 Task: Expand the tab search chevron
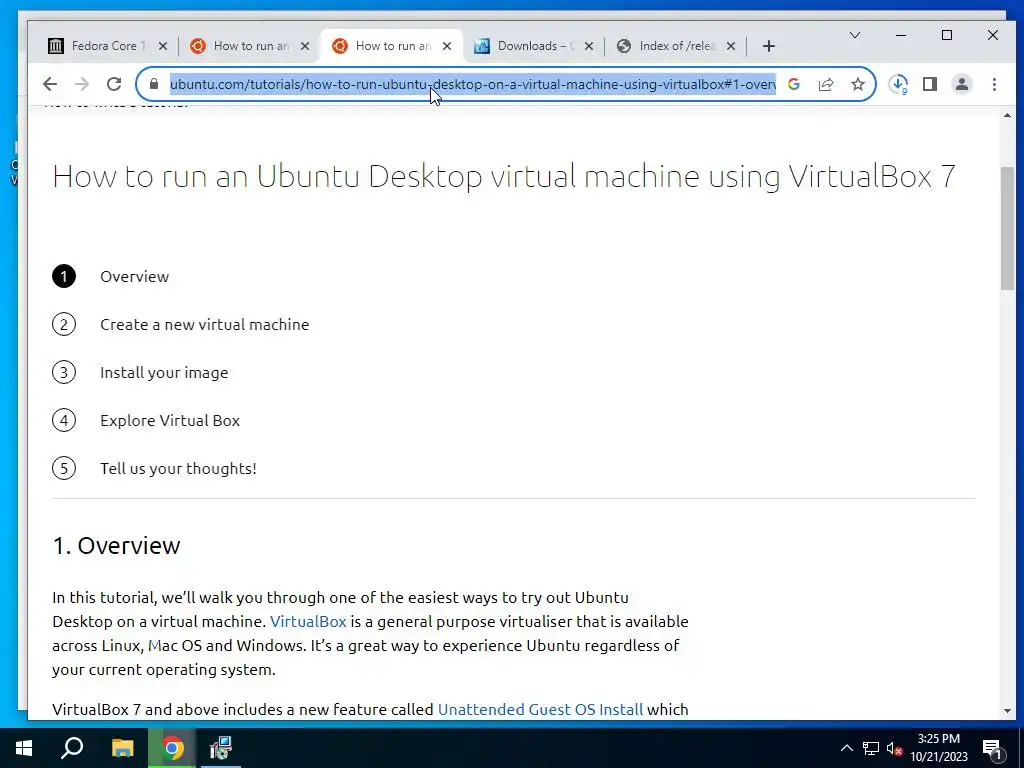coord(854,35)
